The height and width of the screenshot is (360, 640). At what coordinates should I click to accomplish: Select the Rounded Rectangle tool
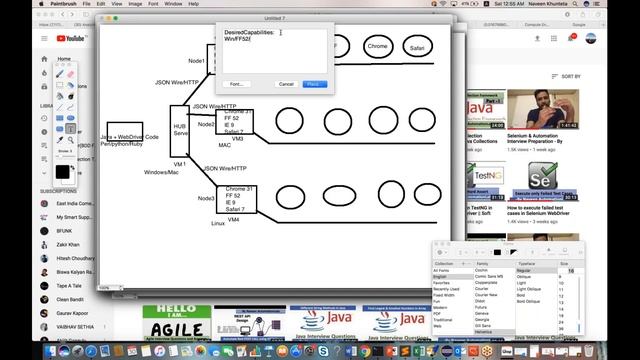pos(60,129)
